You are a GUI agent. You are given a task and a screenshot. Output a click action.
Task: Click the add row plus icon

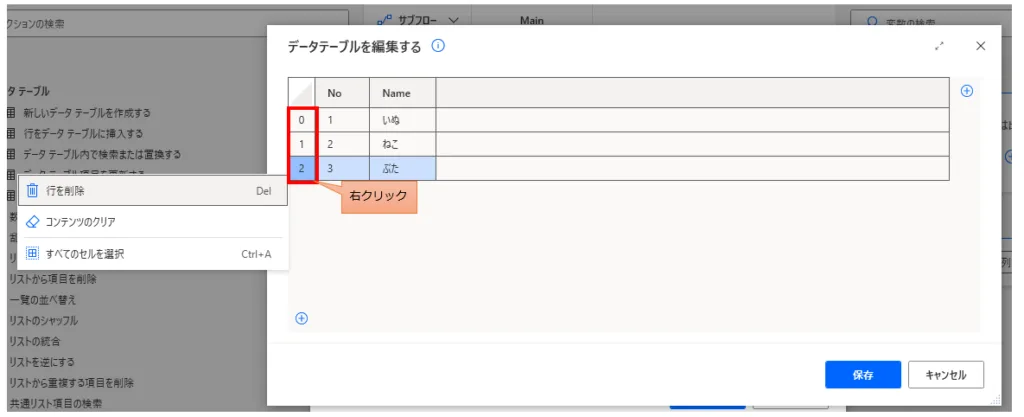tap(301, 318)
